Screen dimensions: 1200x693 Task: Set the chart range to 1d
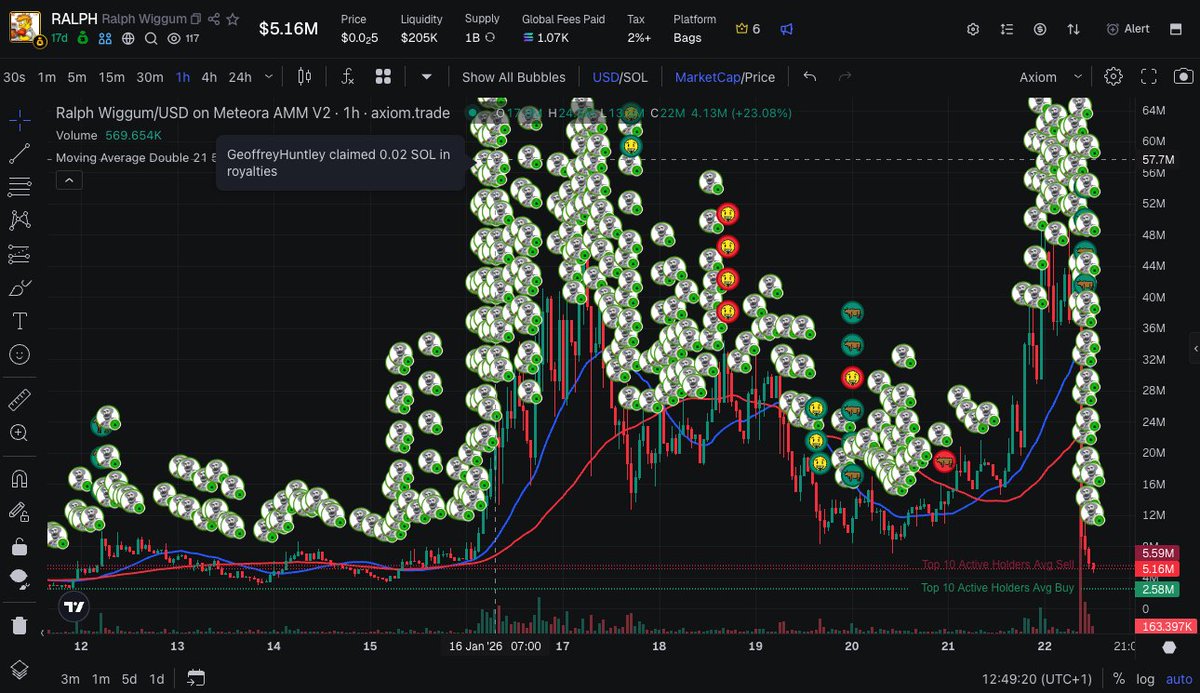(x=157, y=679)
